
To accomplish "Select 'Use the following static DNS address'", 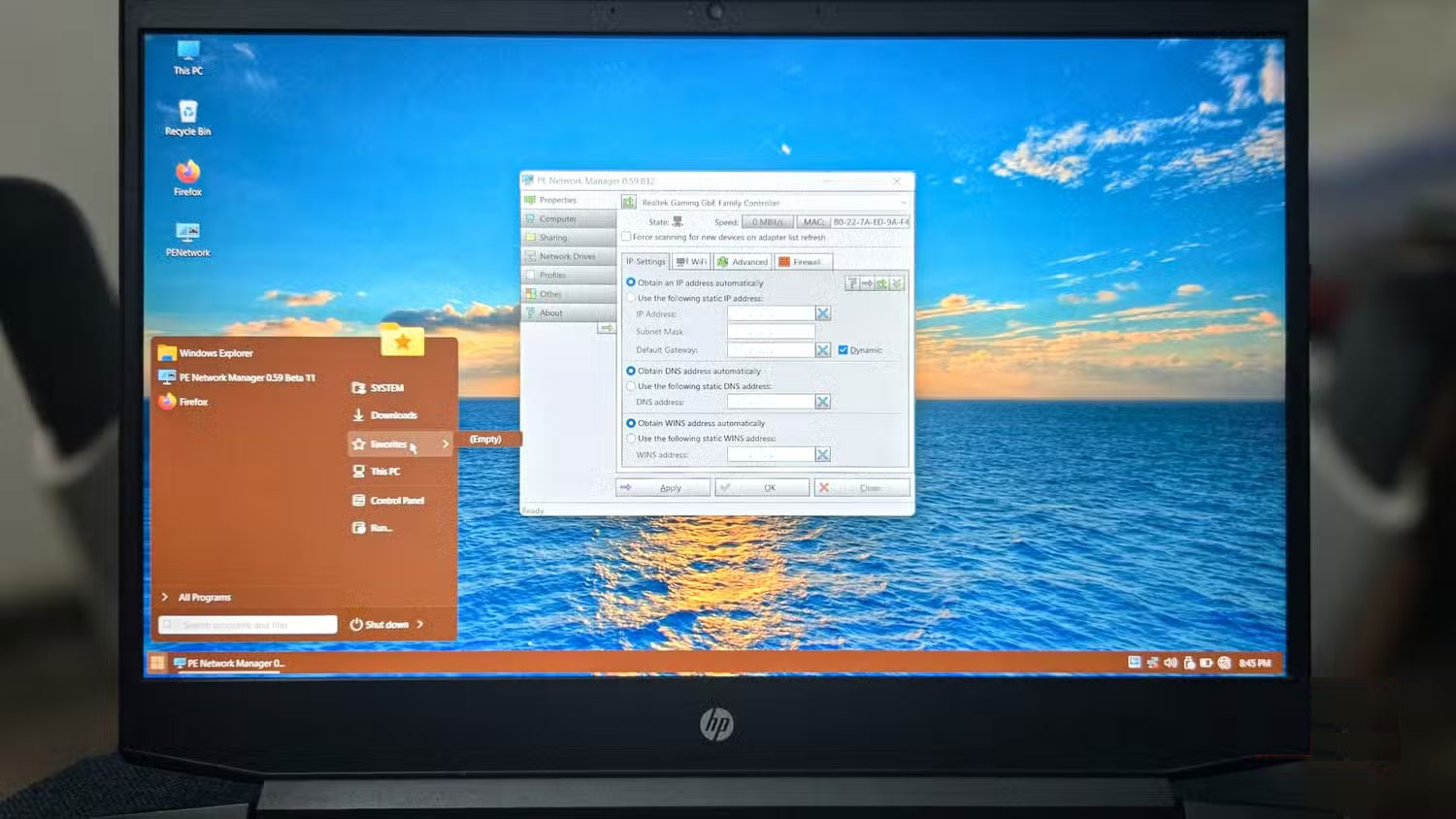I will (x=631, y=386).
